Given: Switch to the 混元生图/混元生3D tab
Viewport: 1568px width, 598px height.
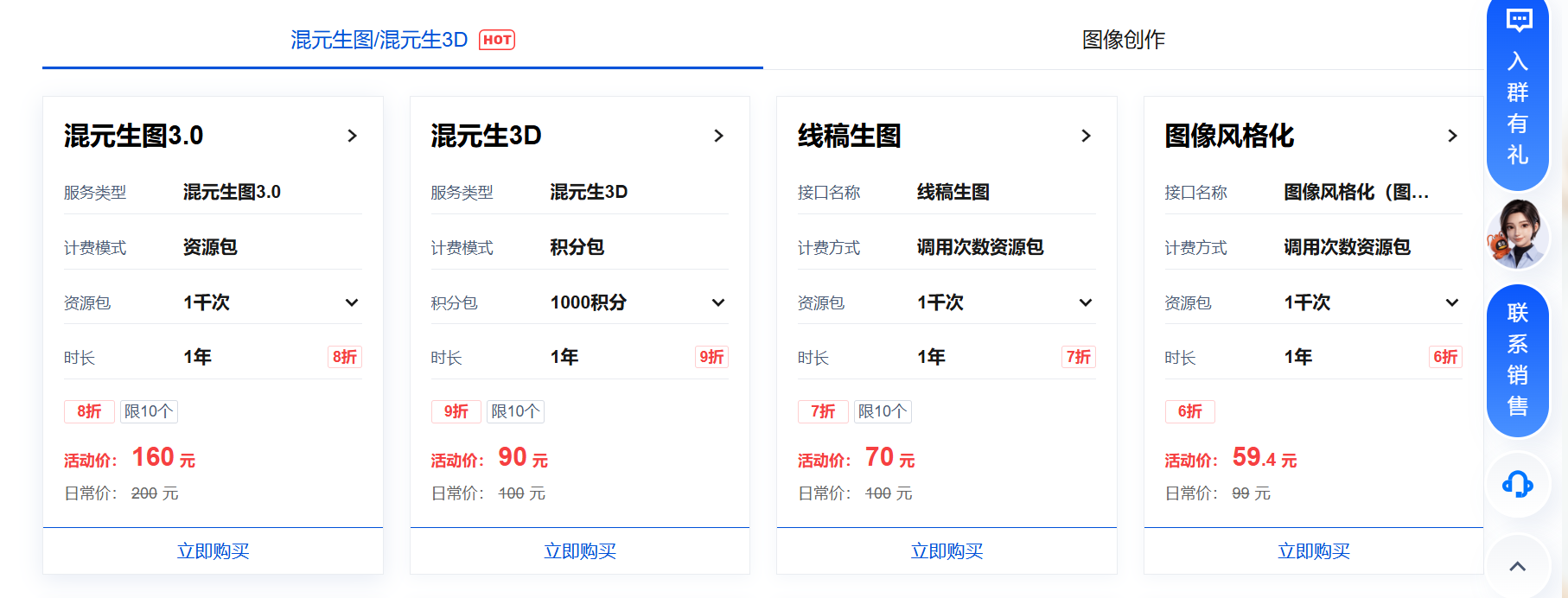Looking at the screenshot, I should click(402, 40).
